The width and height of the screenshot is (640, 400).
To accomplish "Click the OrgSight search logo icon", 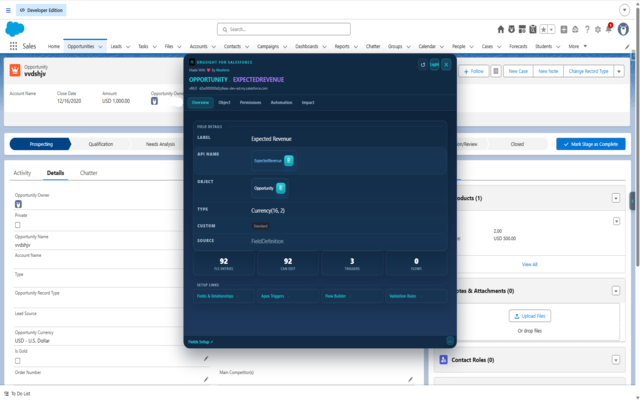I will coord(192,62).
